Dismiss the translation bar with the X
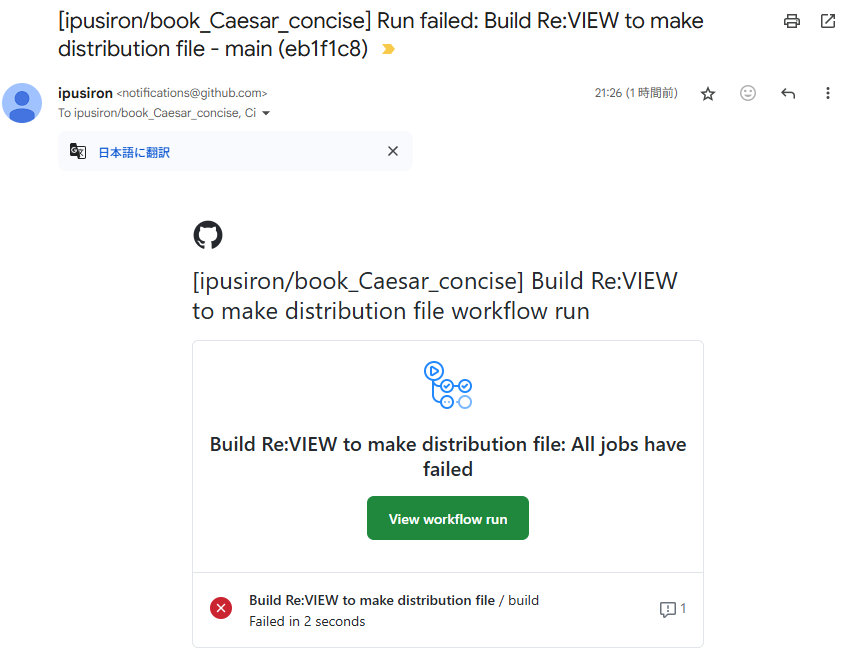Image resolution: width=843 pixels, height=659 pixels. point(393,151)
